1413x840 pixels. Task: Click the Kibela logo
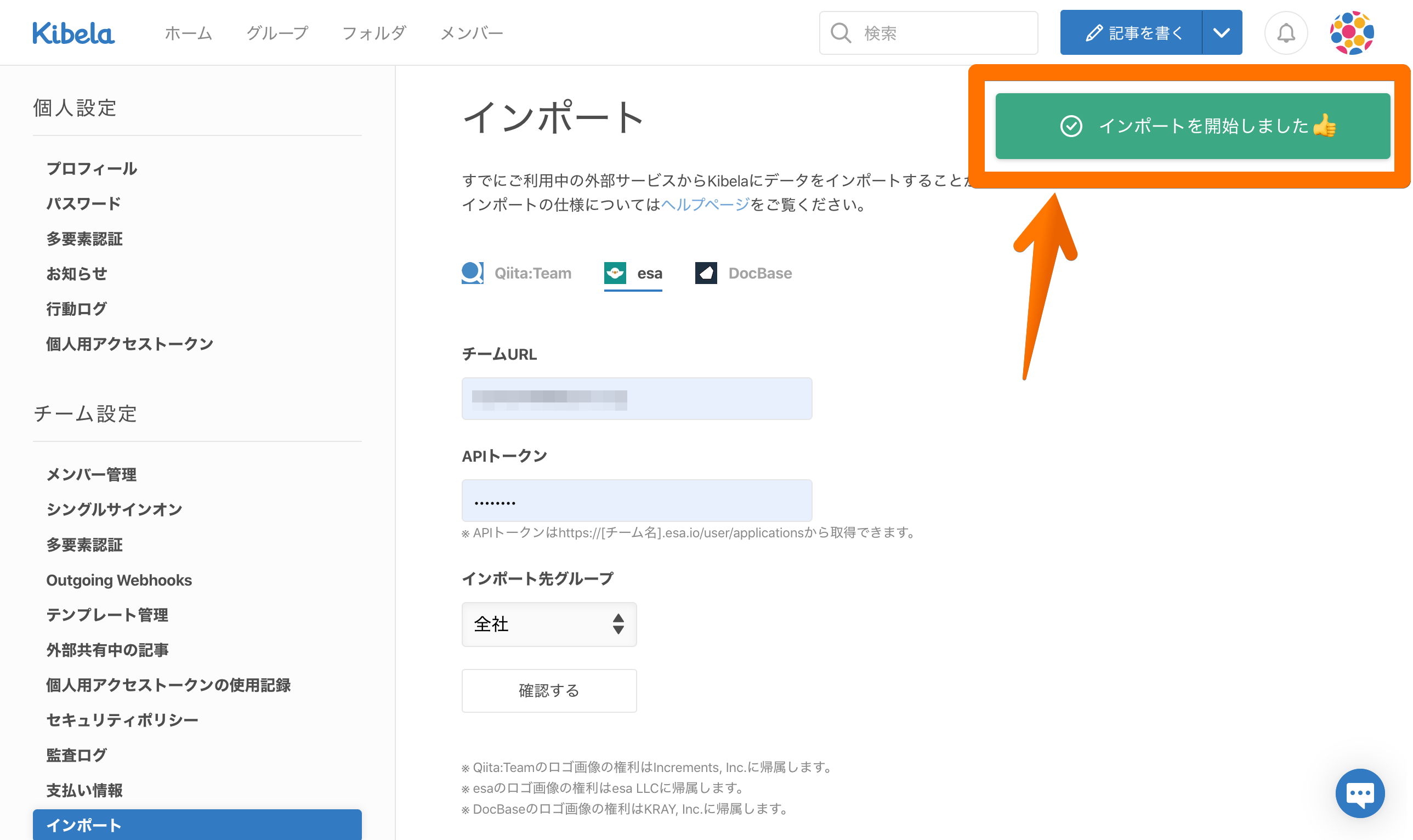73,33
